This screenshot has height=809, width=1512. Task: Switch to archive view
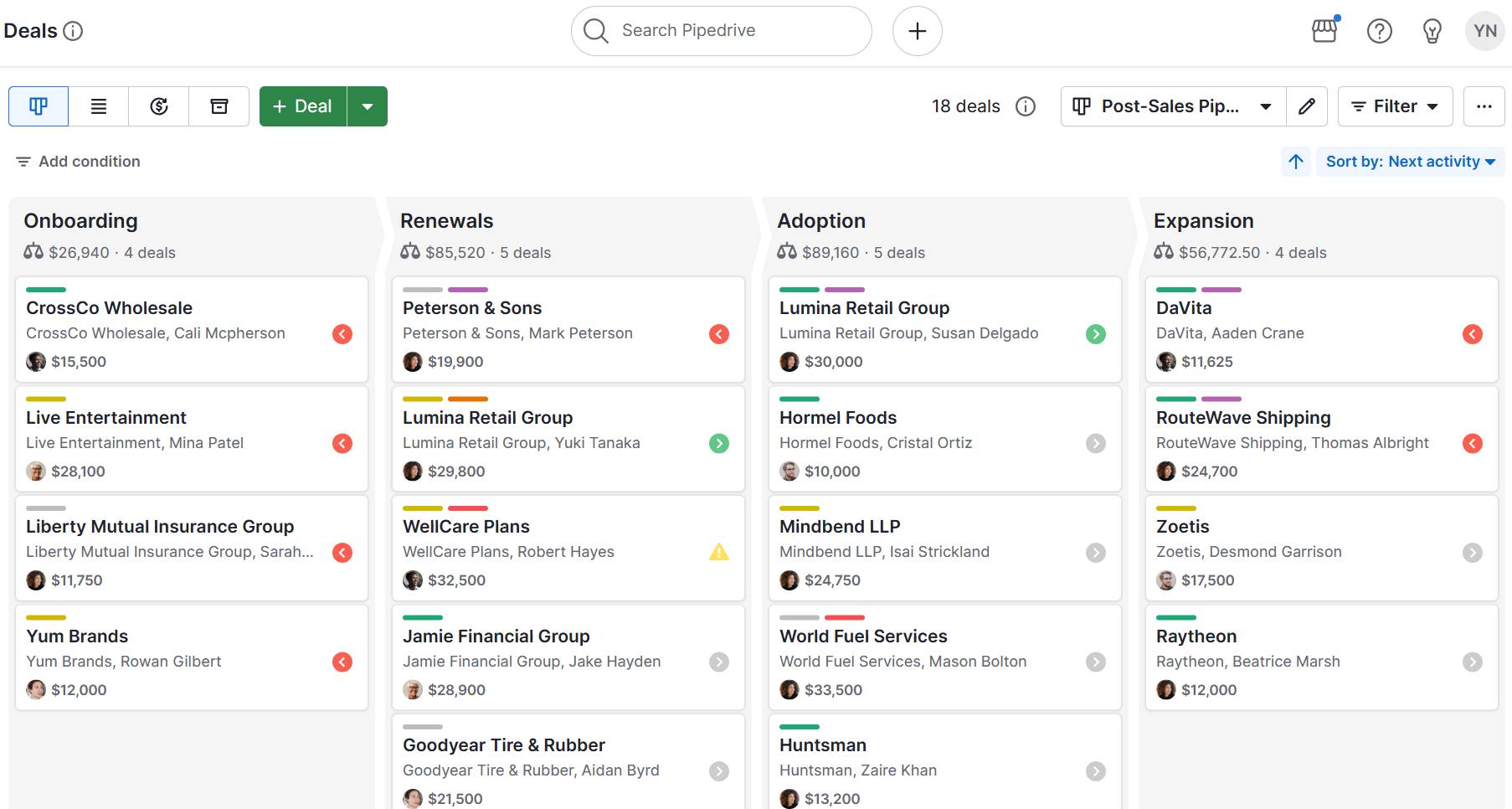[219, 106]
